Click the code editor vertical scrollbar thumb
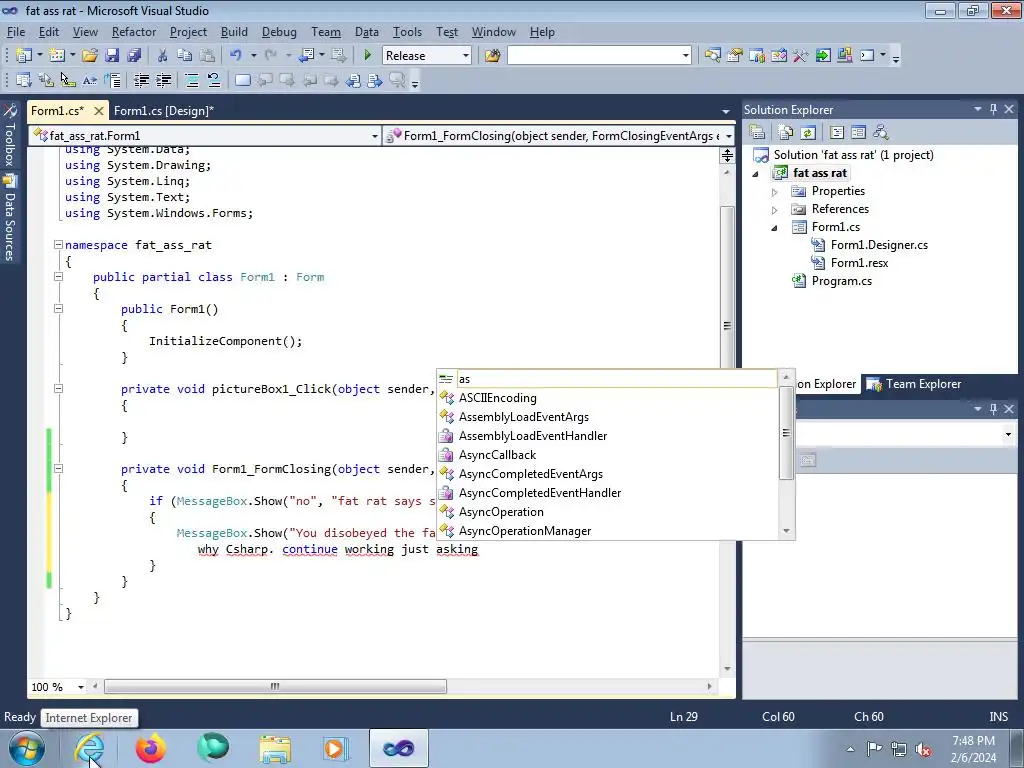Image resolution: width=1024 pixels, height=768 pixels. (x=727, y=327)
